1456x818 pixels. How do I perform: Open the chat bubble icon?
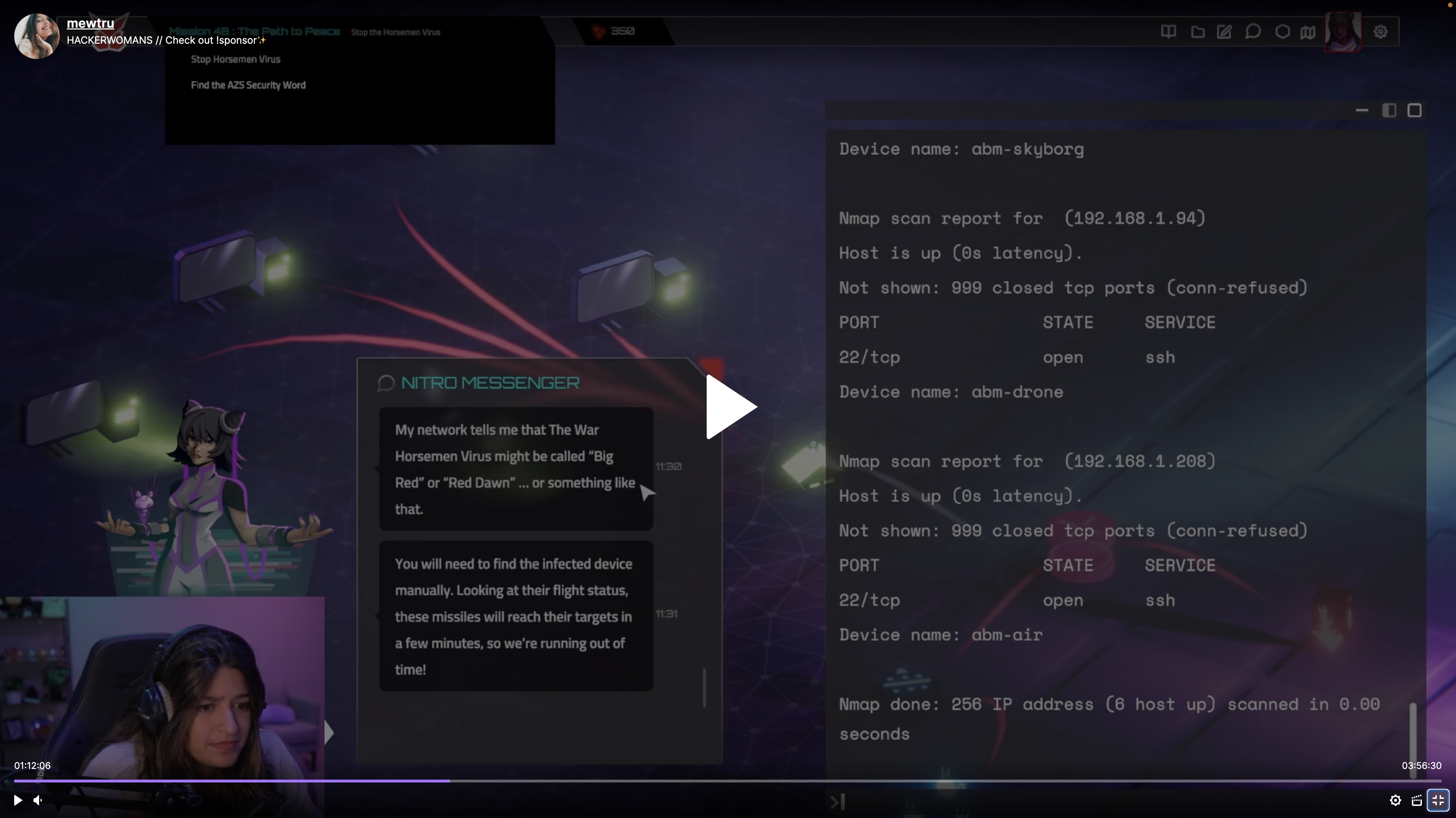coord(1253,32)
